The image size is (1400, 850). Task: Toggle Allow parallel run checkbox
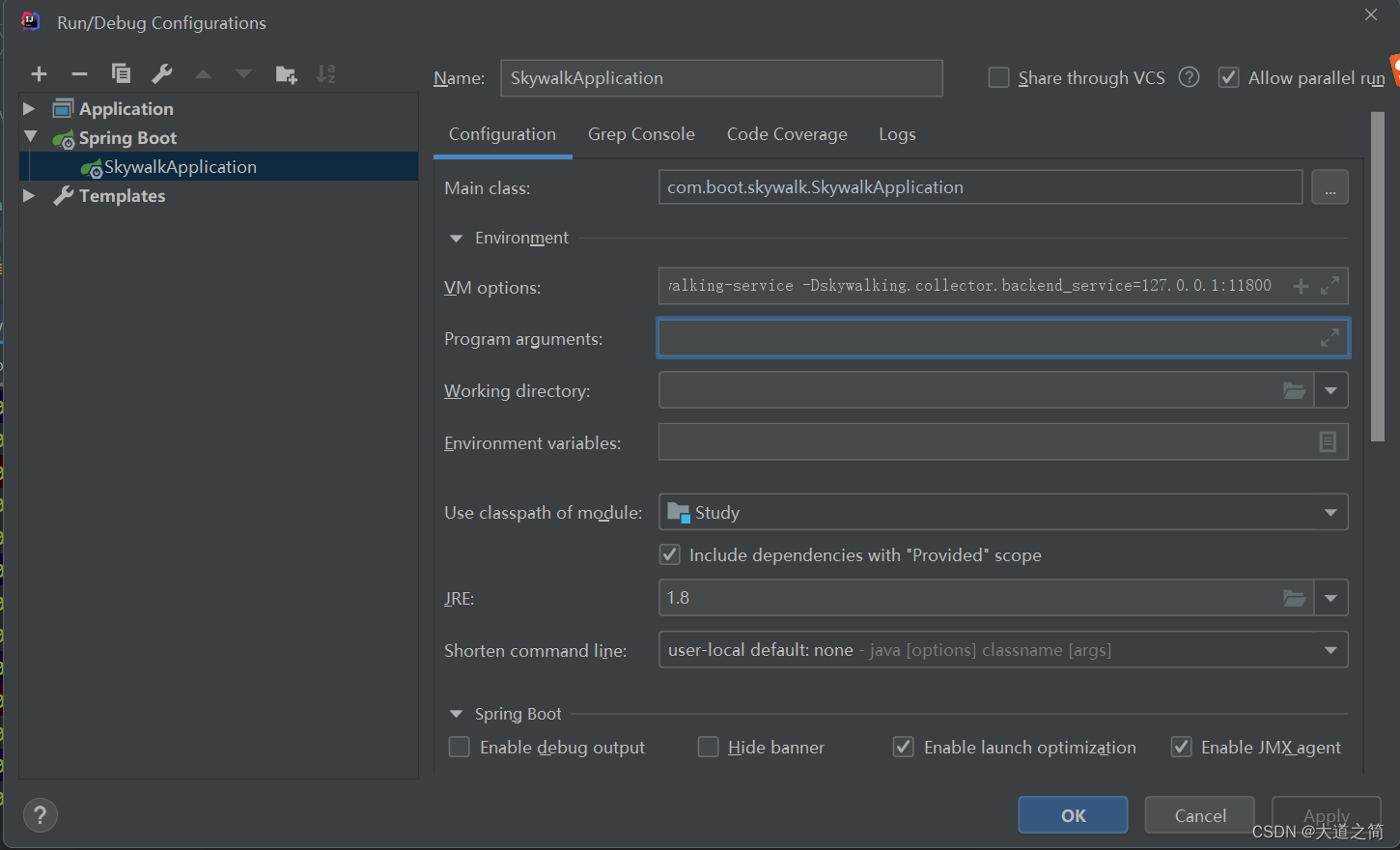click(1228, 77)
